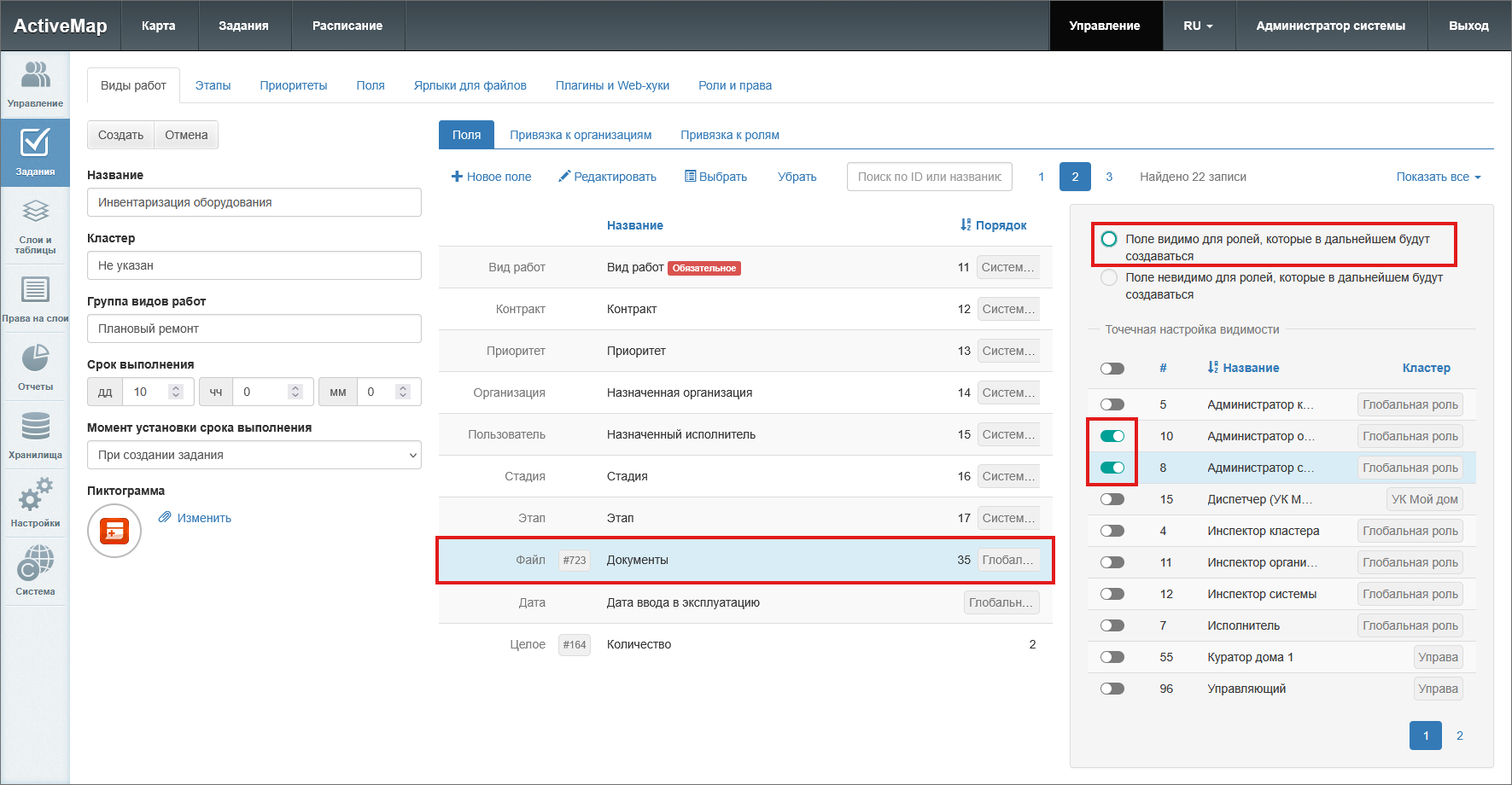Image resolution: width=1512 pixels, height=785 pixels.
Task: Open Момент установки срока выполнения combo box
Action: pos(254,455)
